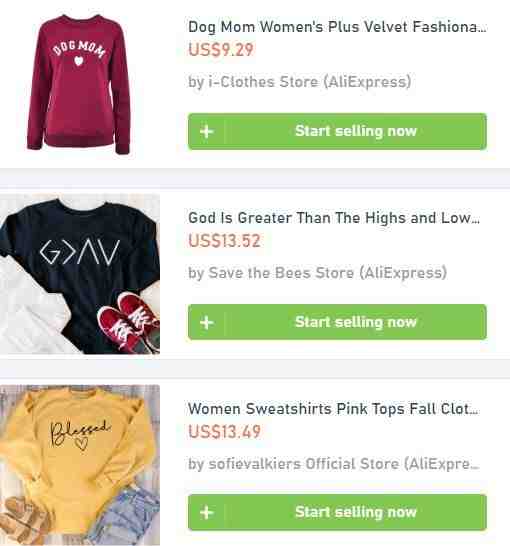Open God Is Greater Than The Highs title
Screen dimensions: 510x546
click(x=334, y=218)
